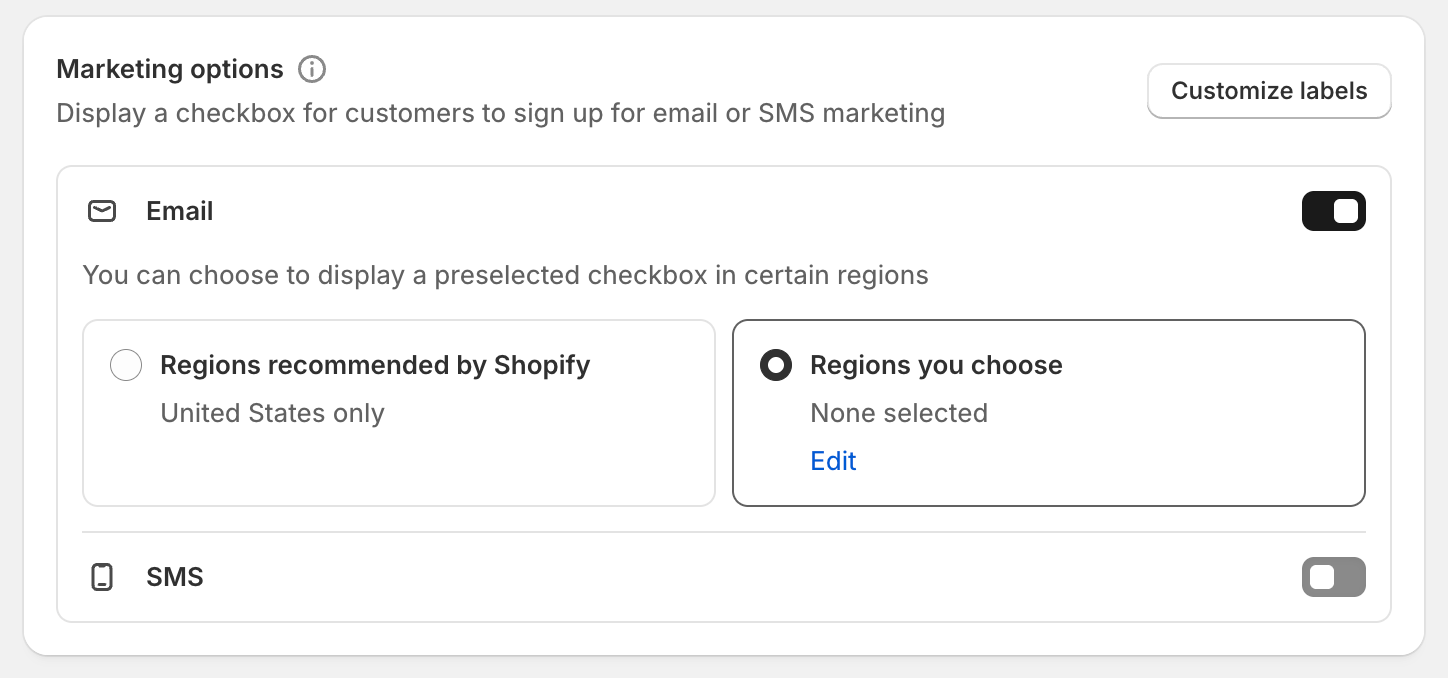
Task: Click the None selected text
Action: tap(899, 413)
